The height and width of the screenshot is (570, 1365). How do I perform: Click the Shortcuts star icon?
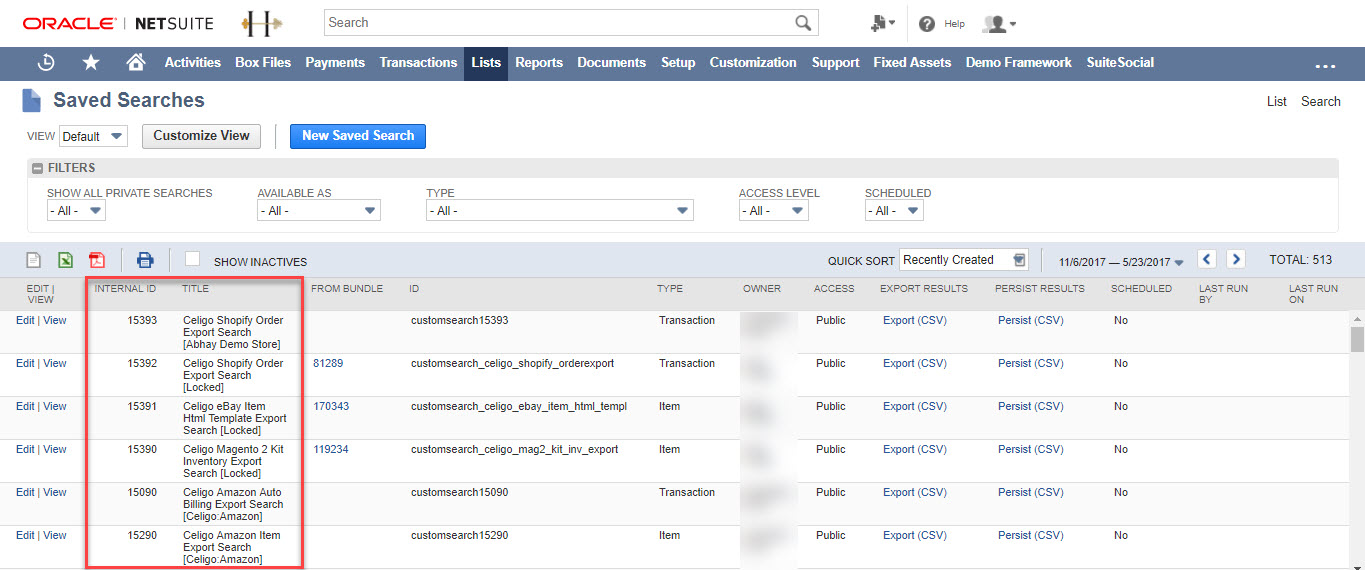click(x=91, y=62)
